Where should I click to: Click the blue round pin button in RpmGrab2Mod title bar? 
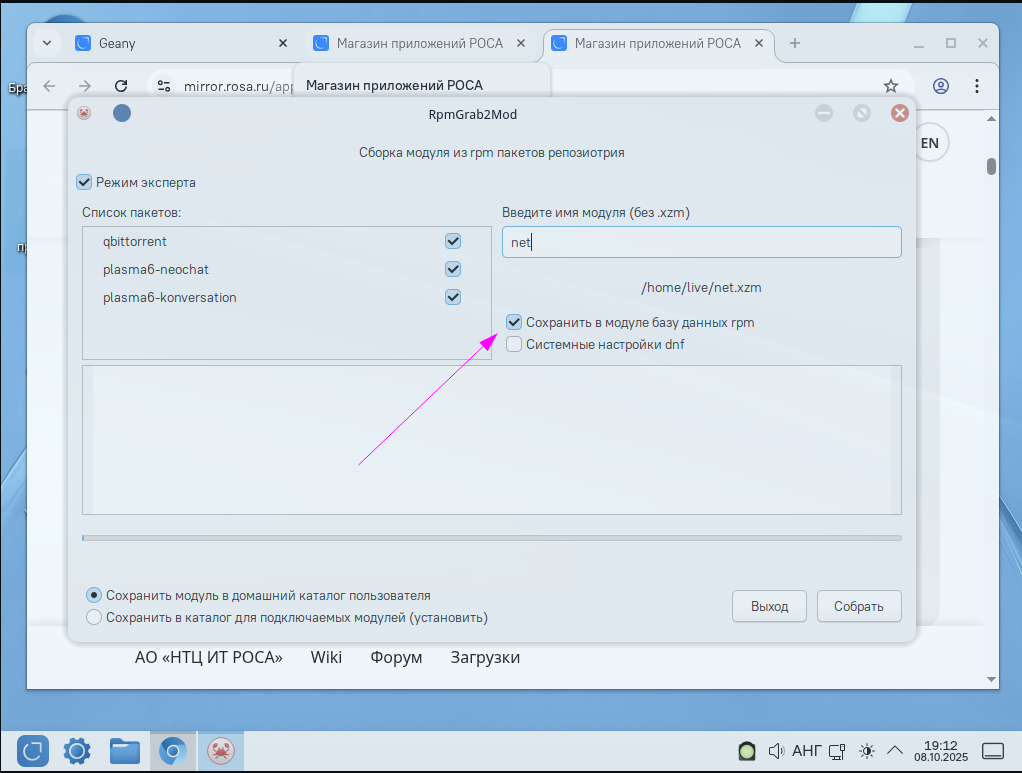122,113
